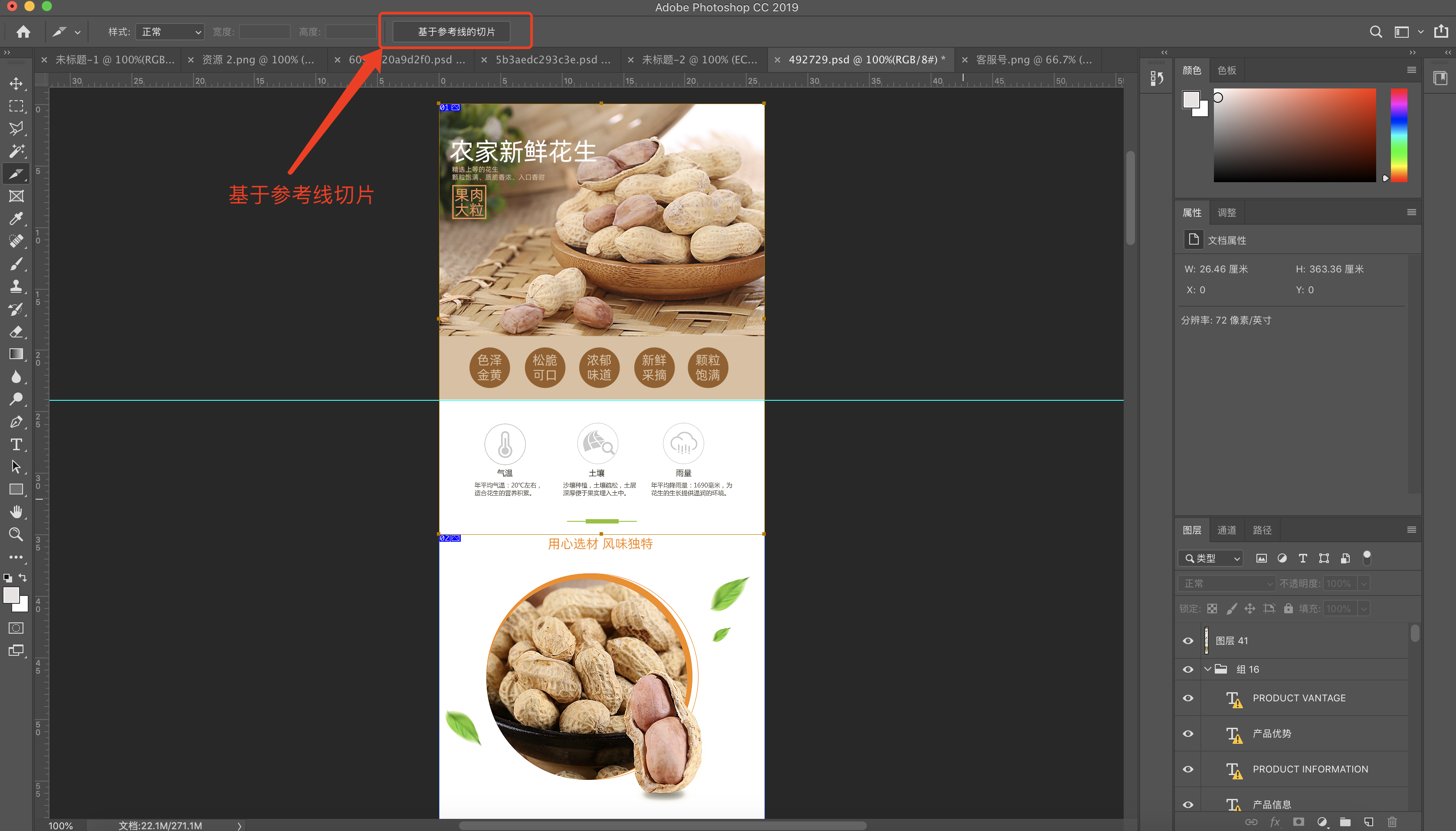Hide the 产品优势 text layer
The width and height of the screenshot is (1456, 831).
pyautogui.click(x=1188, y=734)
